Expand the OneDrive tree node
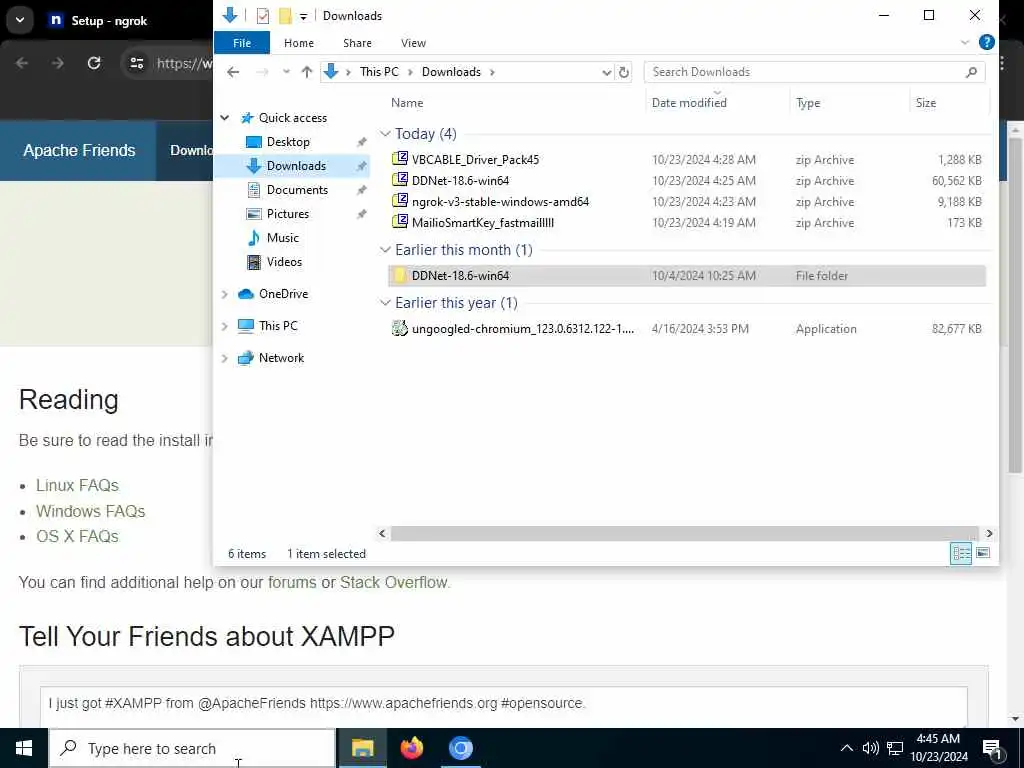 [225, 294]
